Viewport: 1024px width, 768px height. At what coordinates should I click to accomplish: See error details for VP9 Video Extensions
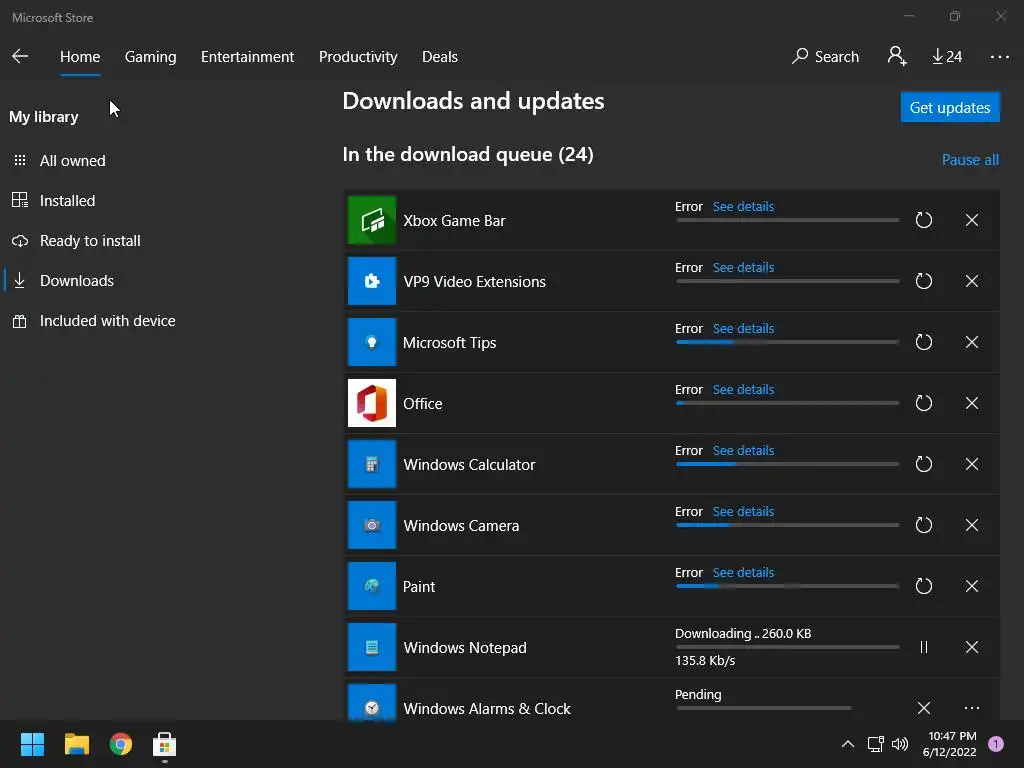[x=743, y=267]
